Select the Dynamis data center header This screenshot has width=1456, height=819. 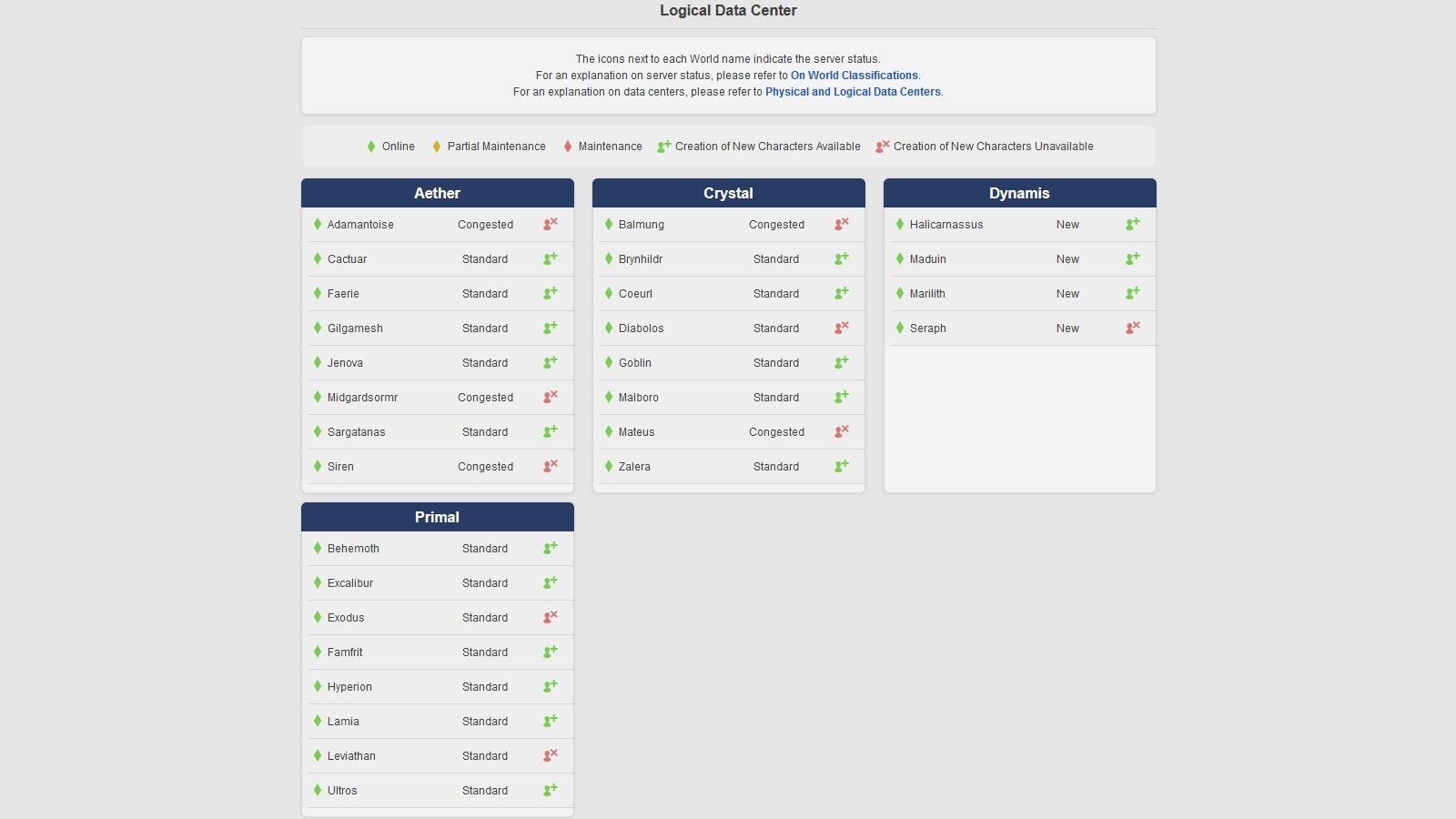click(x=1019, y=193)
